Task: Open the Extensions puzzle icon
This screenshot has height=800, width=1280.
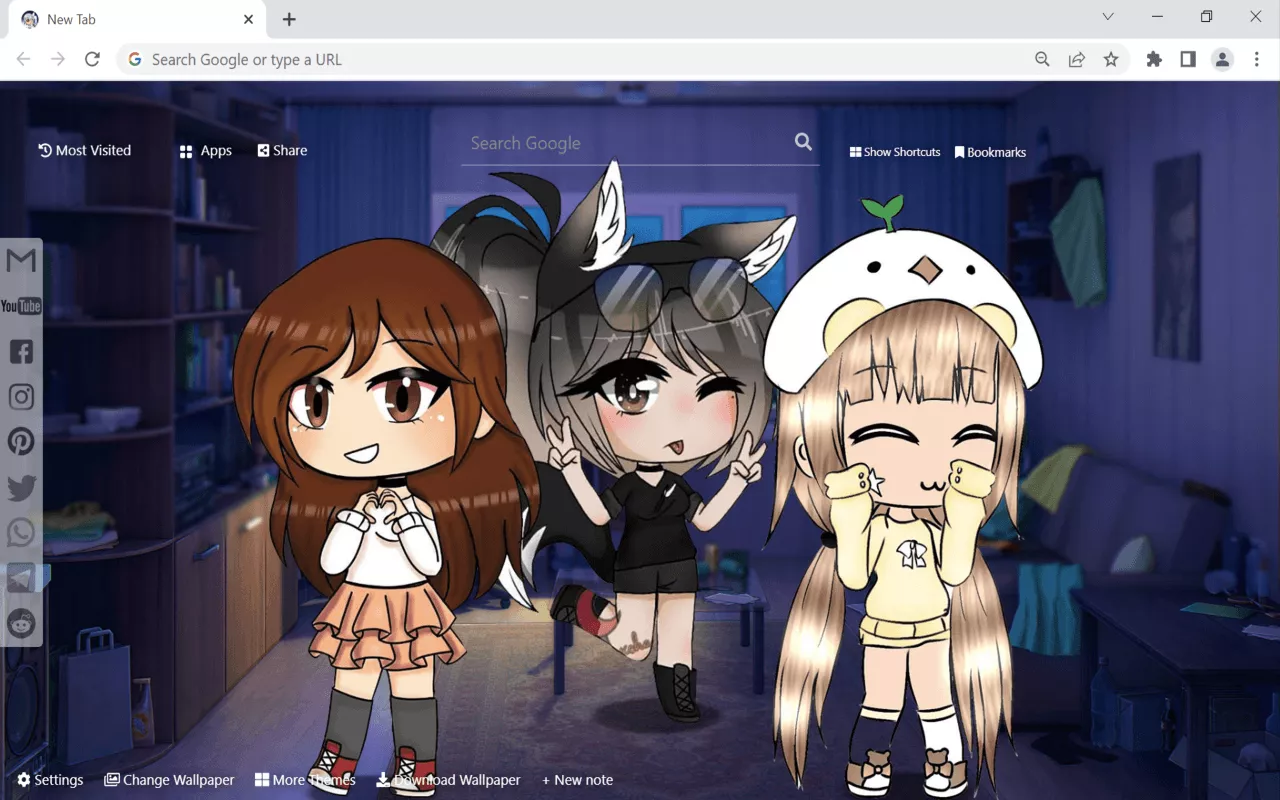Action: pyautogui.click(x=1154, y=60)
